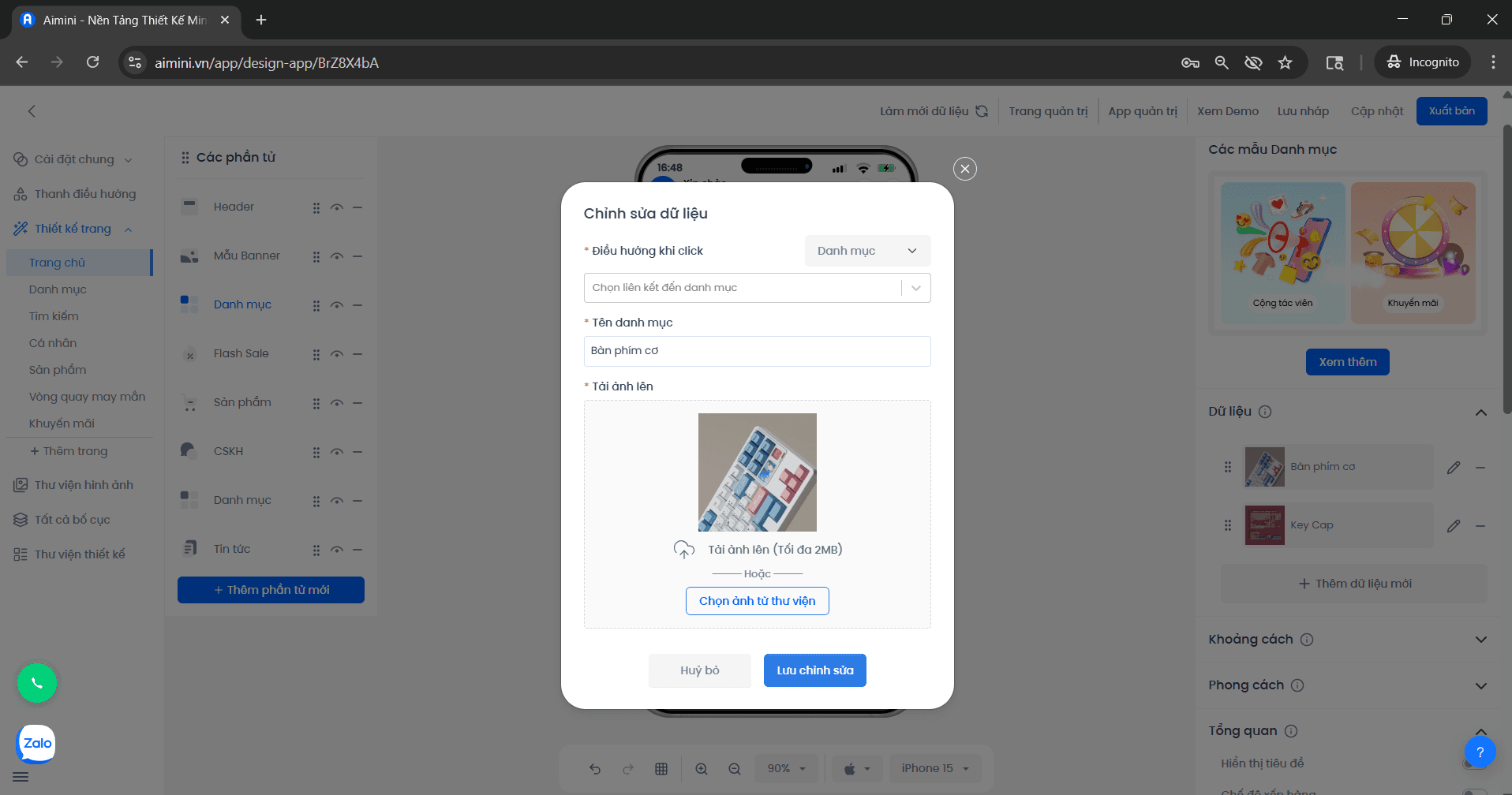Click the Tên danh mục input field

757,351
